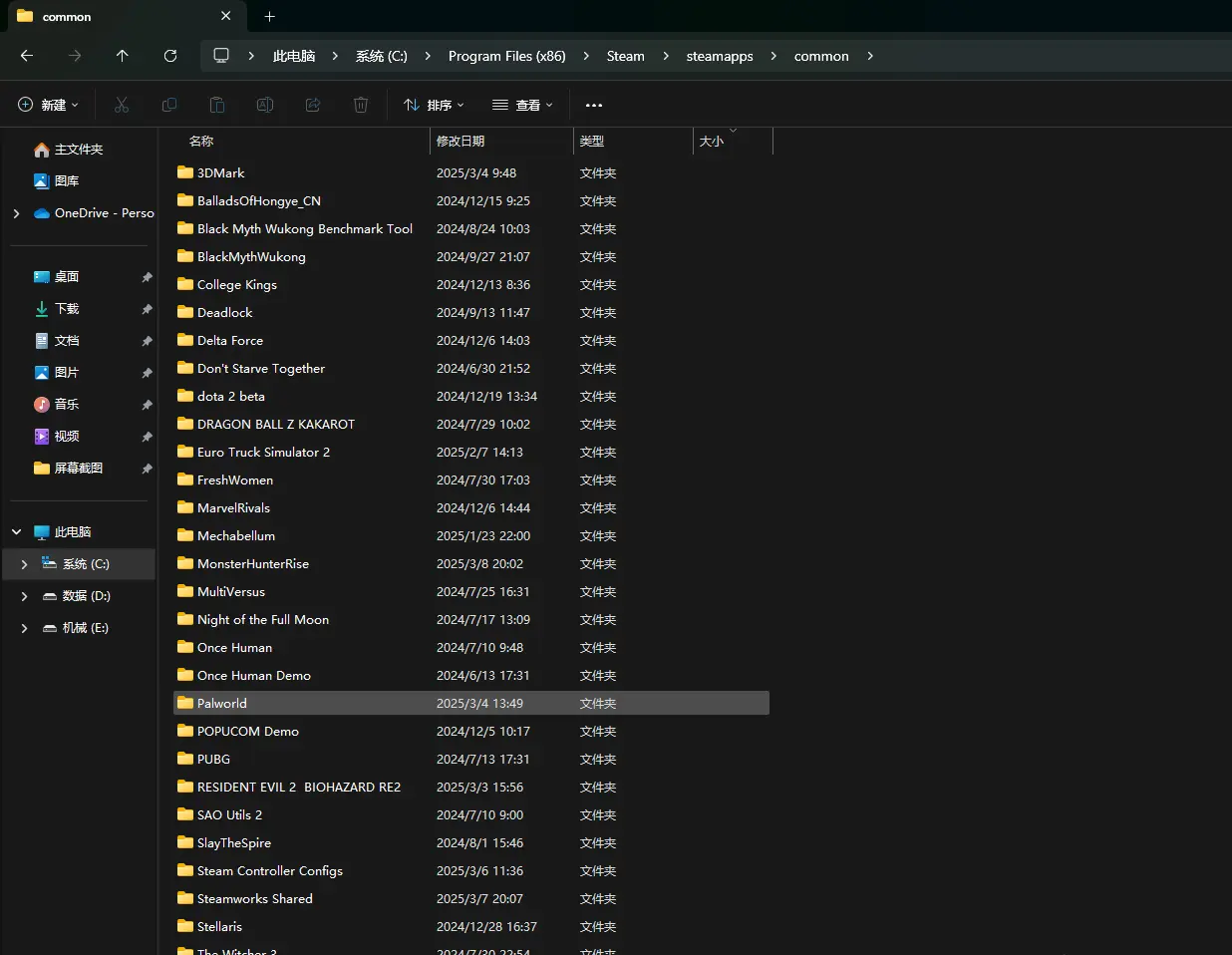Sort by 修改日期 column header
The height and width of the screenshot is (955, 1232).
(x=461, y=142)
